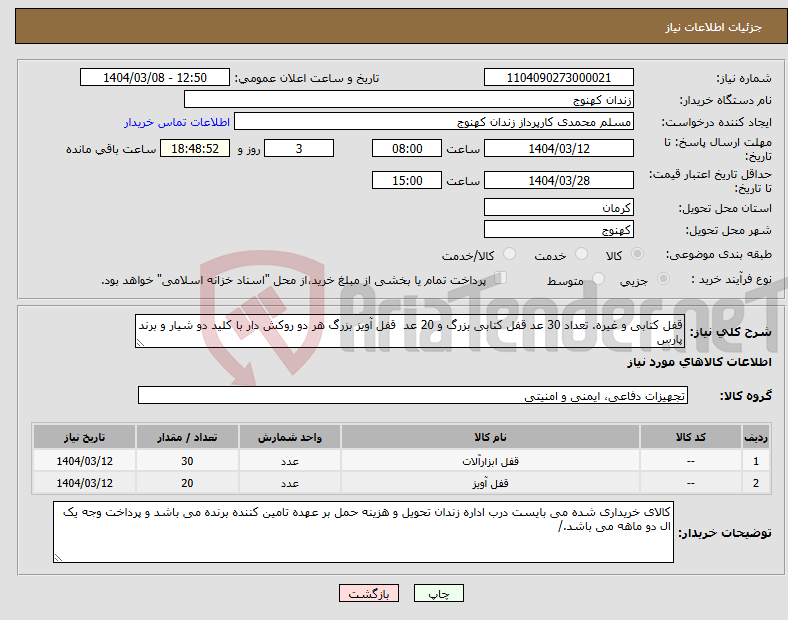Click the تاریخ نیاز column header
Viewport: 788px width, 620px height.
84,437
